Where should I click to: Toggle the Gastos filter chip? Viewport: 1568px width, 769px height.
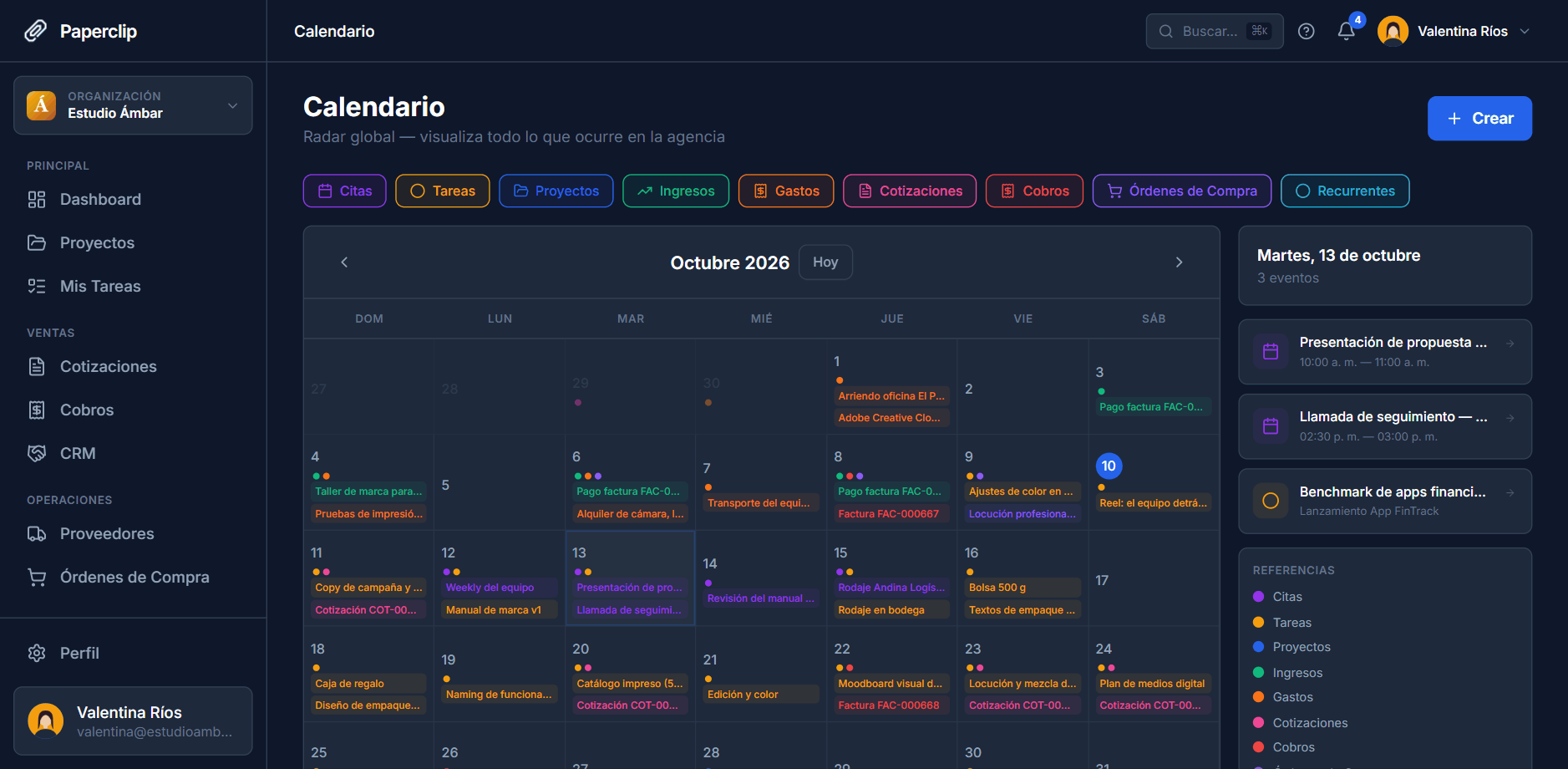(x=786, y=191)
